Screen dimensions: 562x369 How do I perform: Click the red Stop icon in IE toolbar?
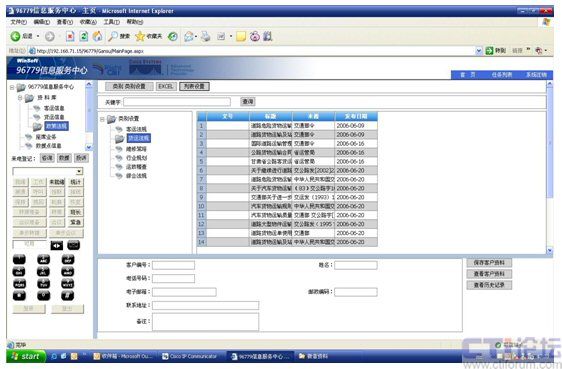coord(70,36)
